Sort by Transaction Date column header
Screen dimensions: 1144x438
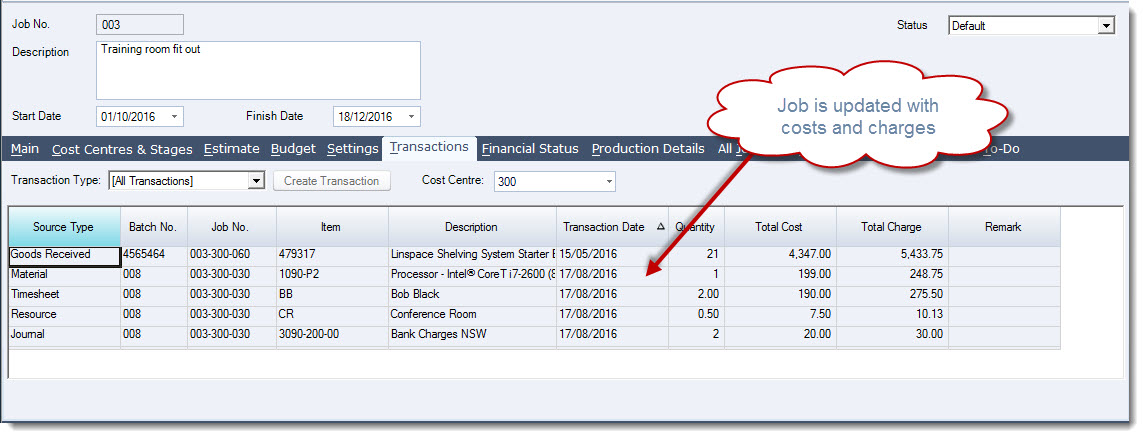coord(611,227)
